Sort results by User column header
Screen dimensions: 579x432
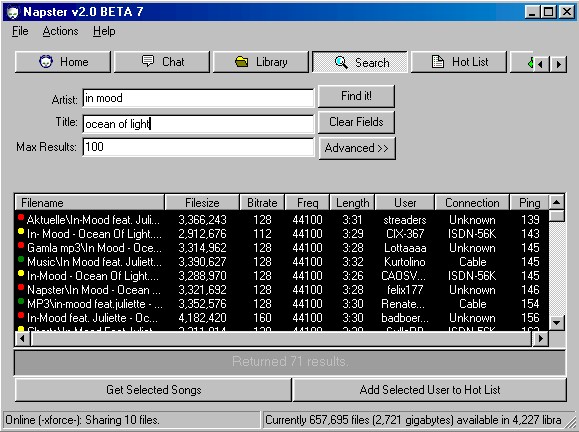pyautogui.click(x=405, y=203)
